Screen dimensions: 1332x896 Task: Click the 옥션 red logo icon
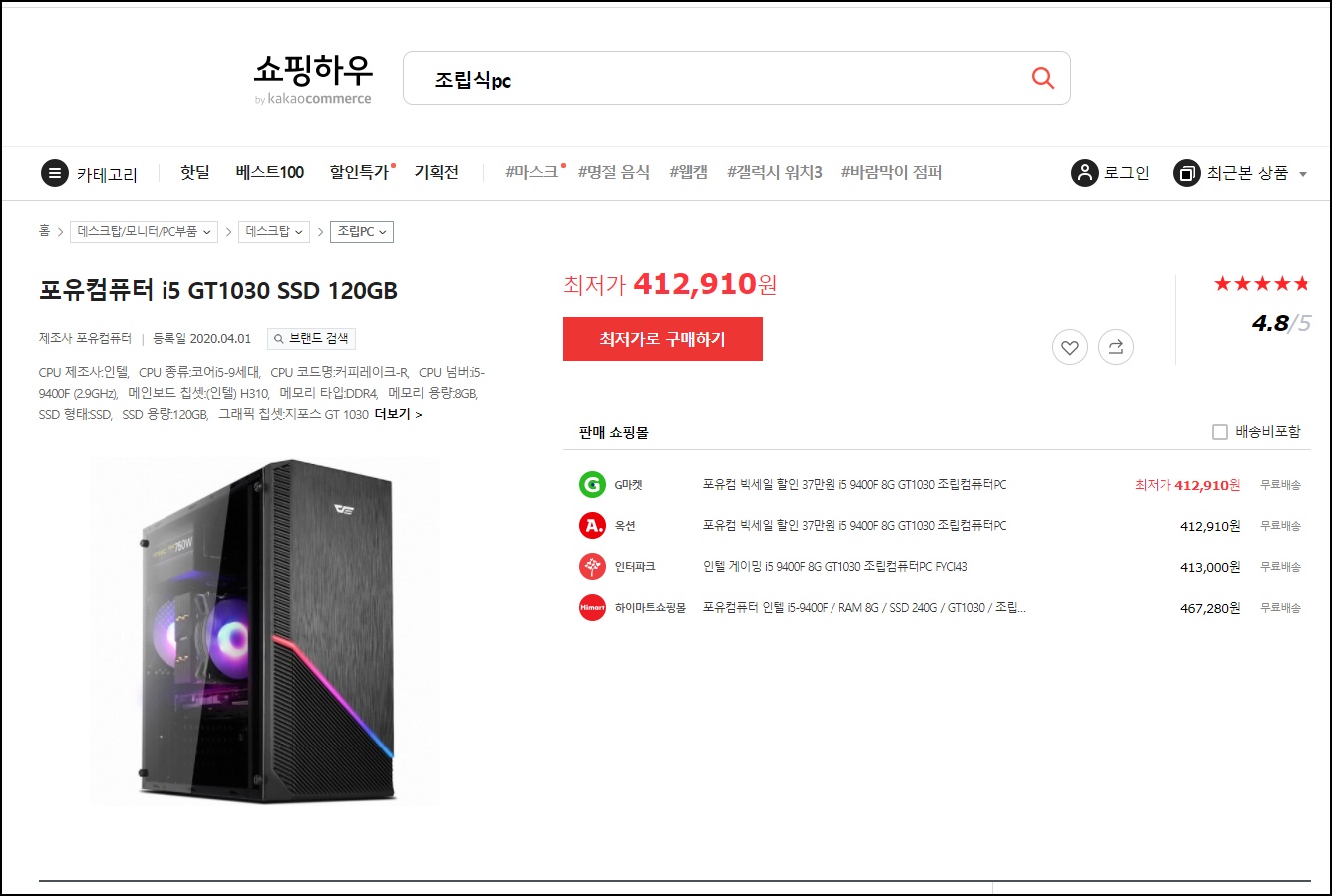[x=592, y=526]
